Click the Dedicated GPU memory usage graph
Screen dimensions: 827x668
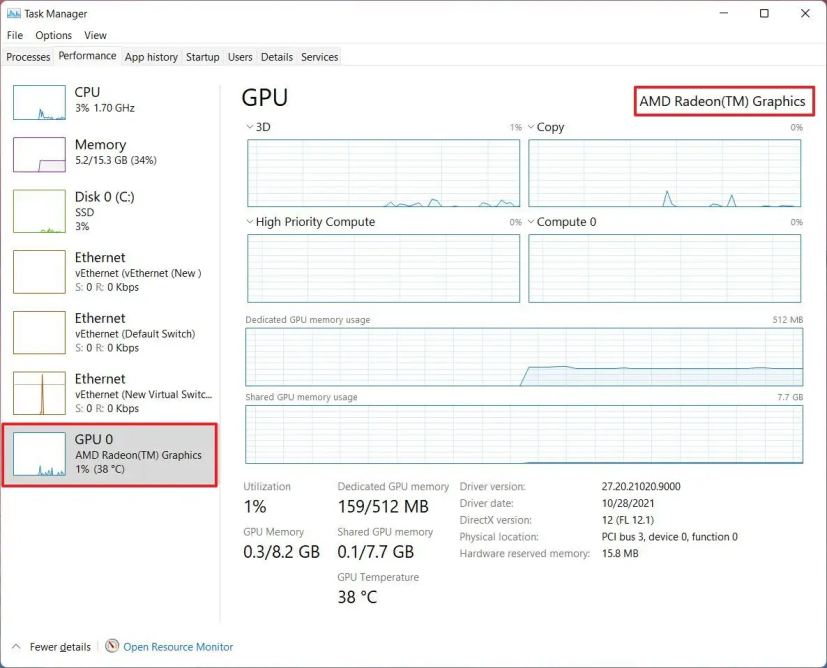click(x=524, y=357)
